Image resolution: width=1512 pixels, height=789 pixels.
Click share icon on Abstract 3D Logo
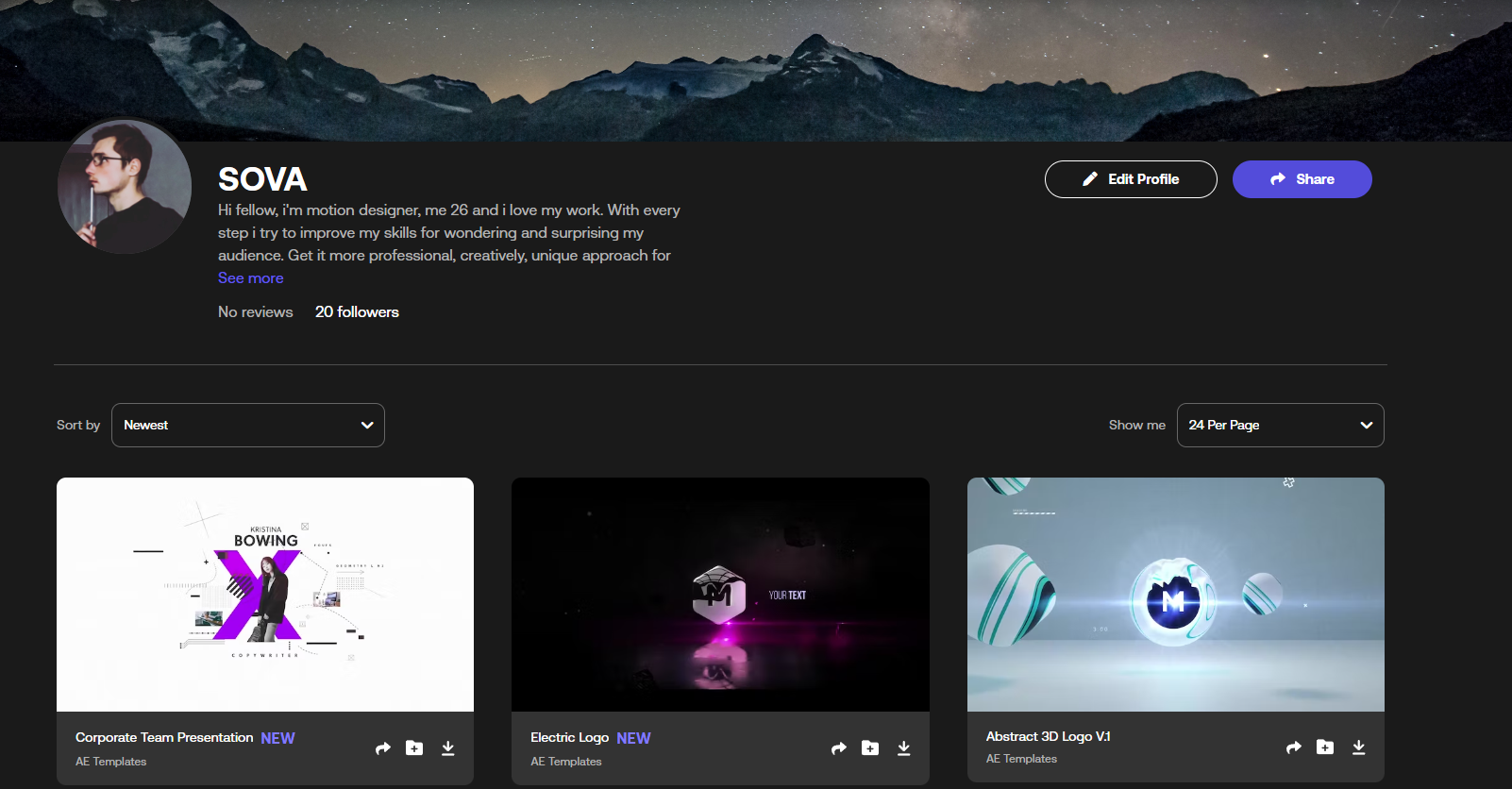pos(1293,747)
